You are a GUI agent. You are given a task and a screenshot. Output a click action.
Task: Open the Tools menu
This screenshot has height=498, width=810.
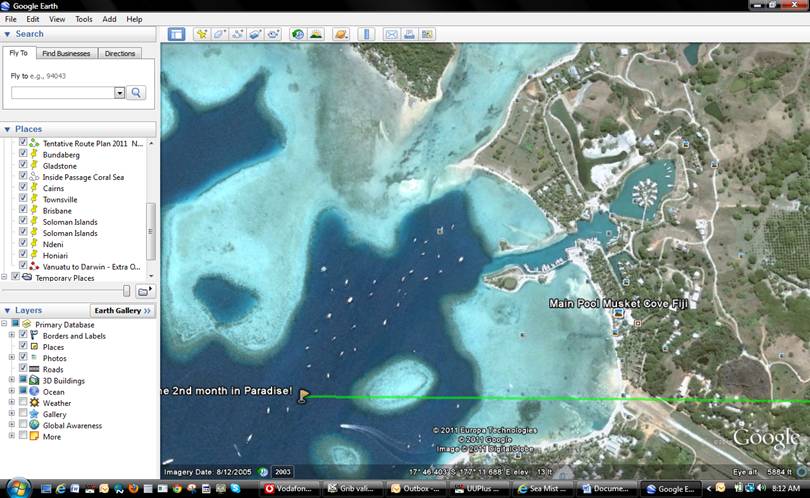coord(84,19)
